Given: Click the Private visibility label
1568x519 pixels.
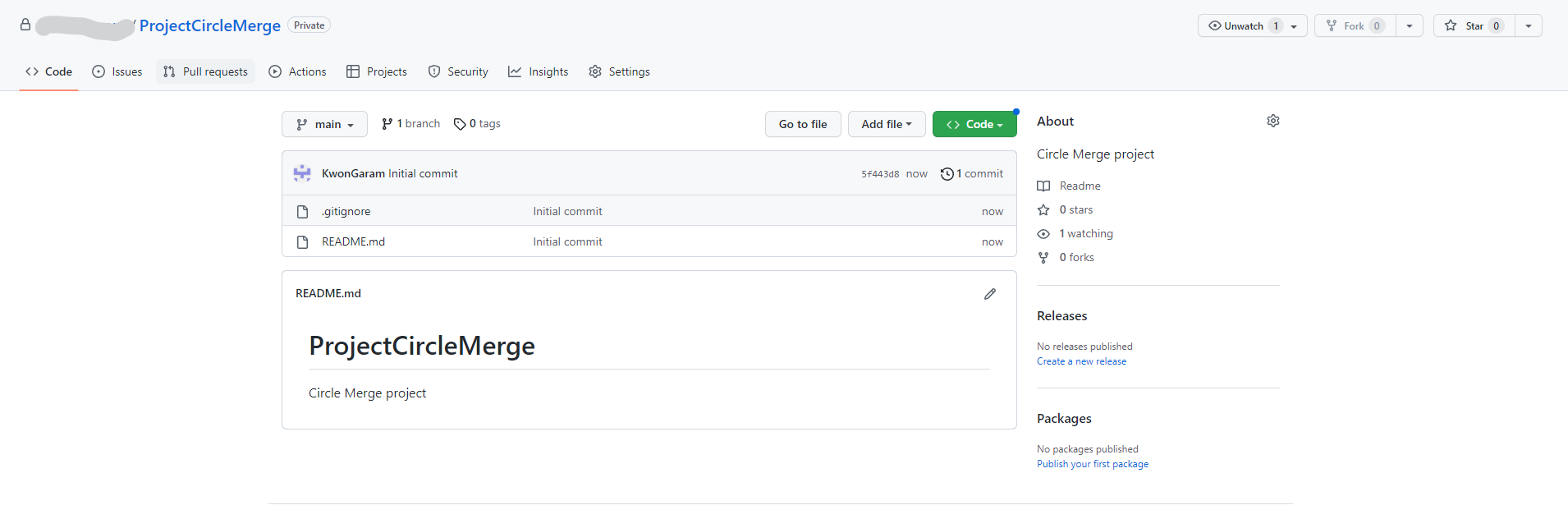Looking at the screenshot, I should 309,25.
